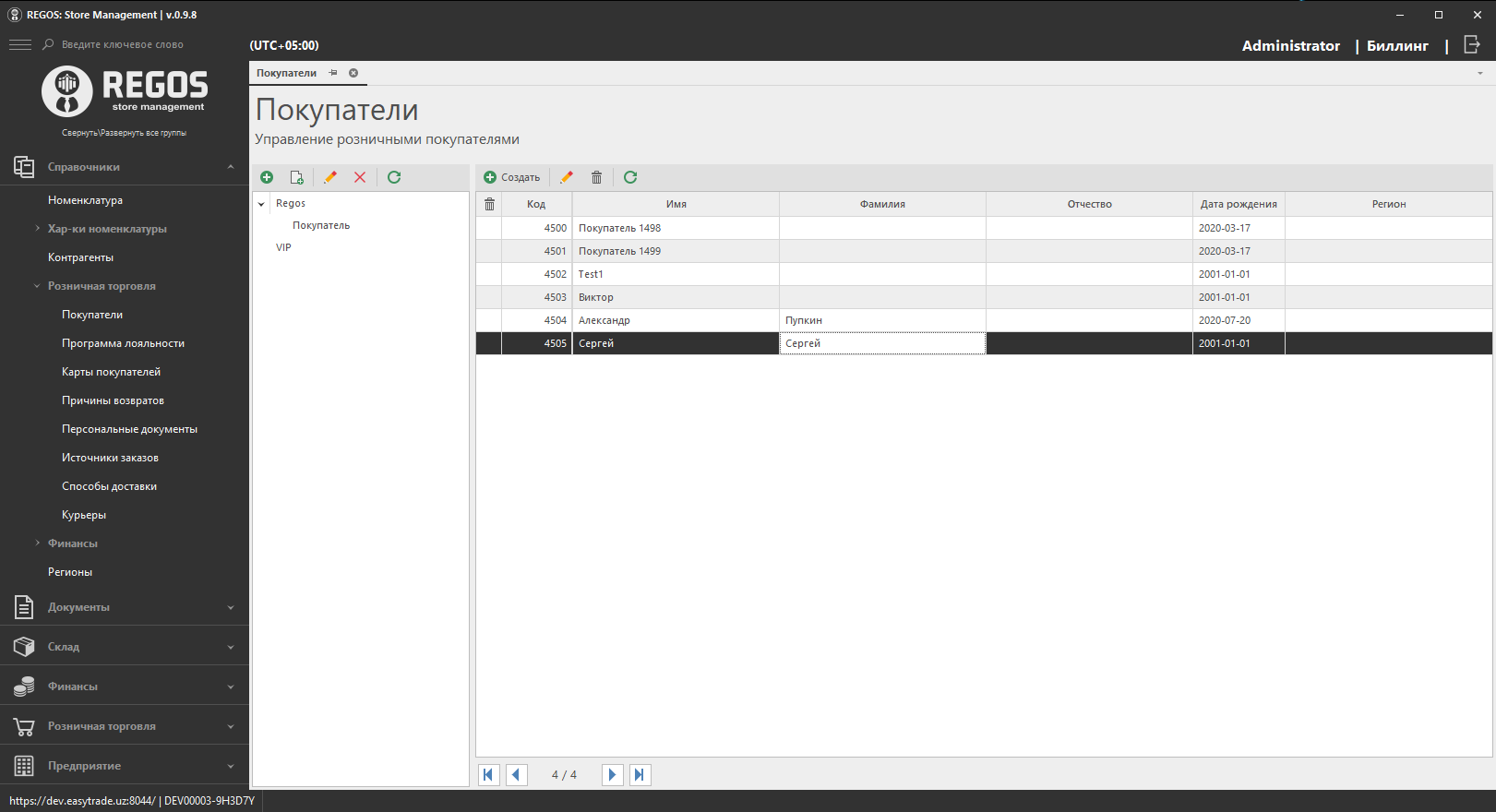The height and width of the screenshot is (812, 1496).
Task: Expand Хар-ки номенклатуры submenu
Action: click(38, 229)
